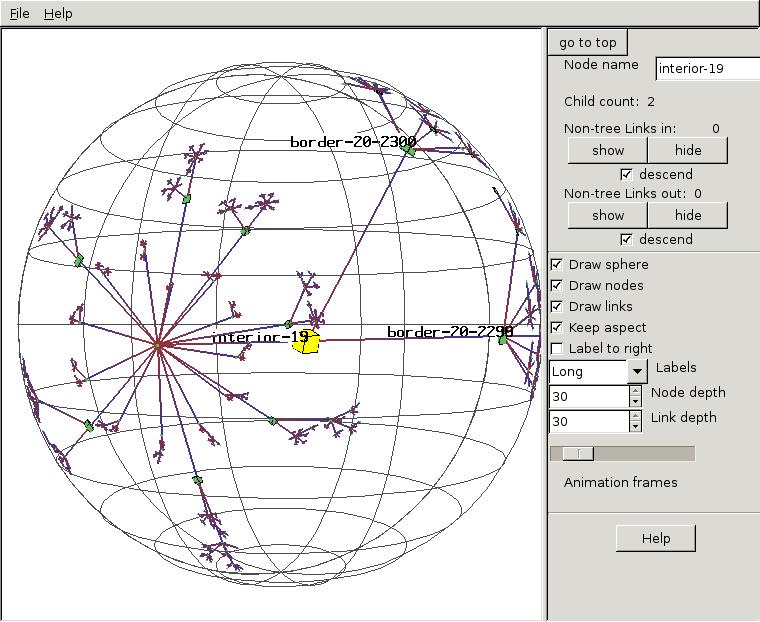Show non-tree links out
Image resolution: width=760 pixels, height=622 pixels.
(608, 215)
